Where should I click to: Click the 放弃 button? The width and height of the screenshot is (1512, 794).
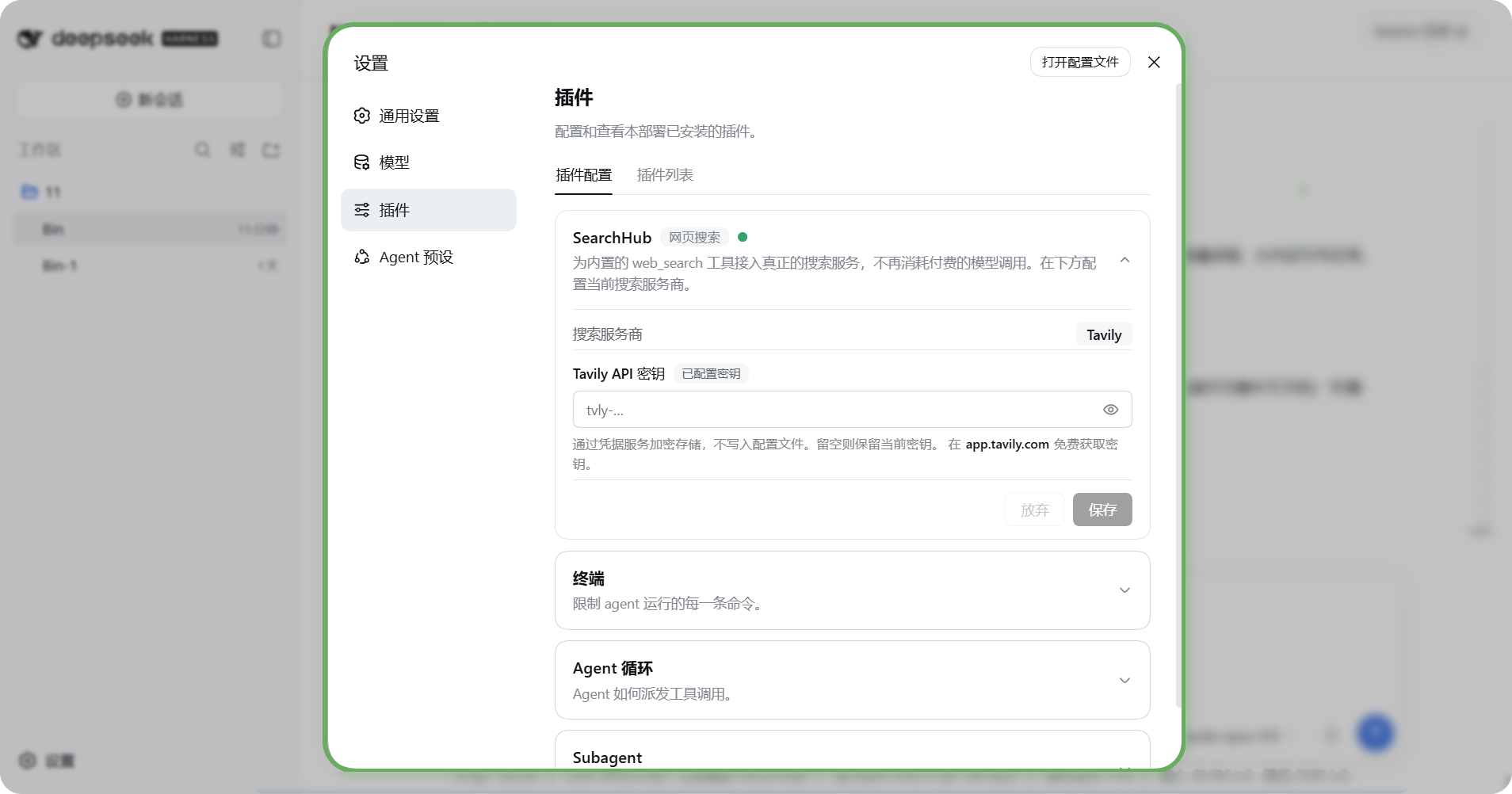coord(1034,510)
